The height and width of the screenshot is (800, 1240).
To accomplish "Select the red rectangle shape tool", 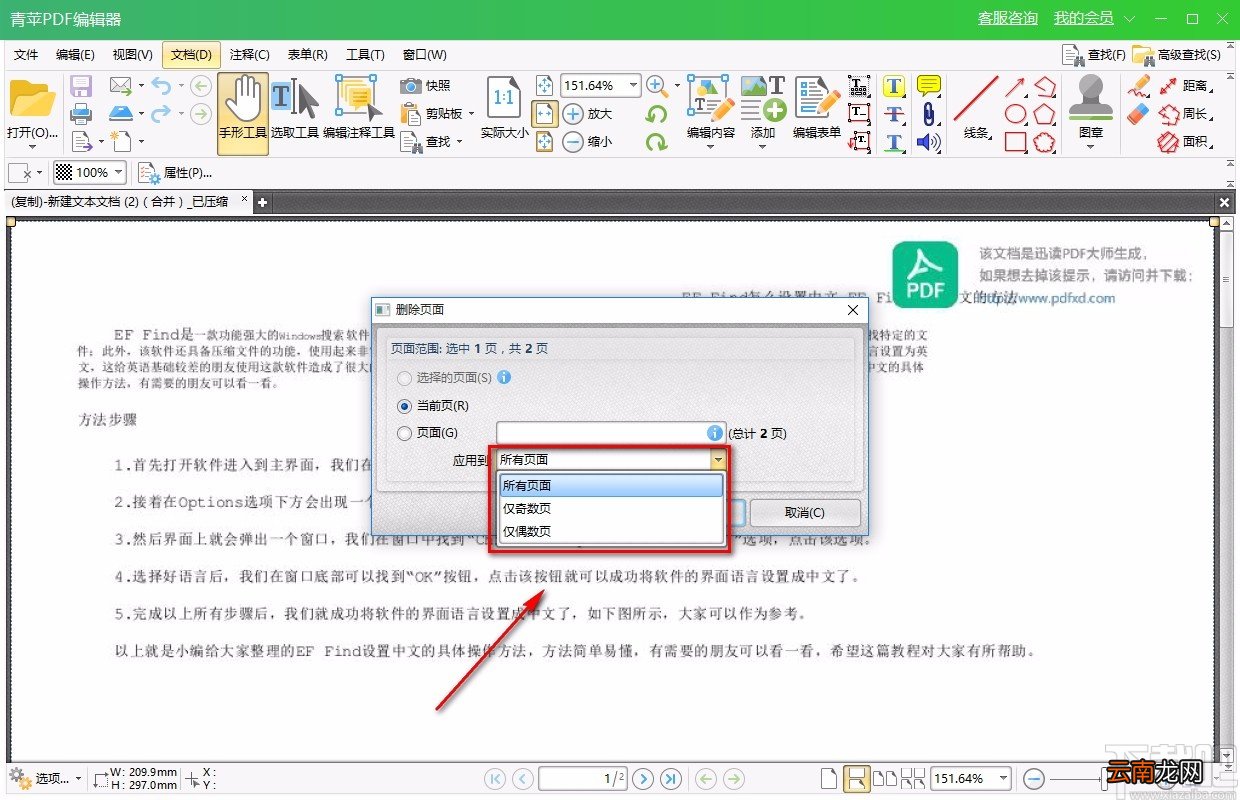I will 1015,142.
